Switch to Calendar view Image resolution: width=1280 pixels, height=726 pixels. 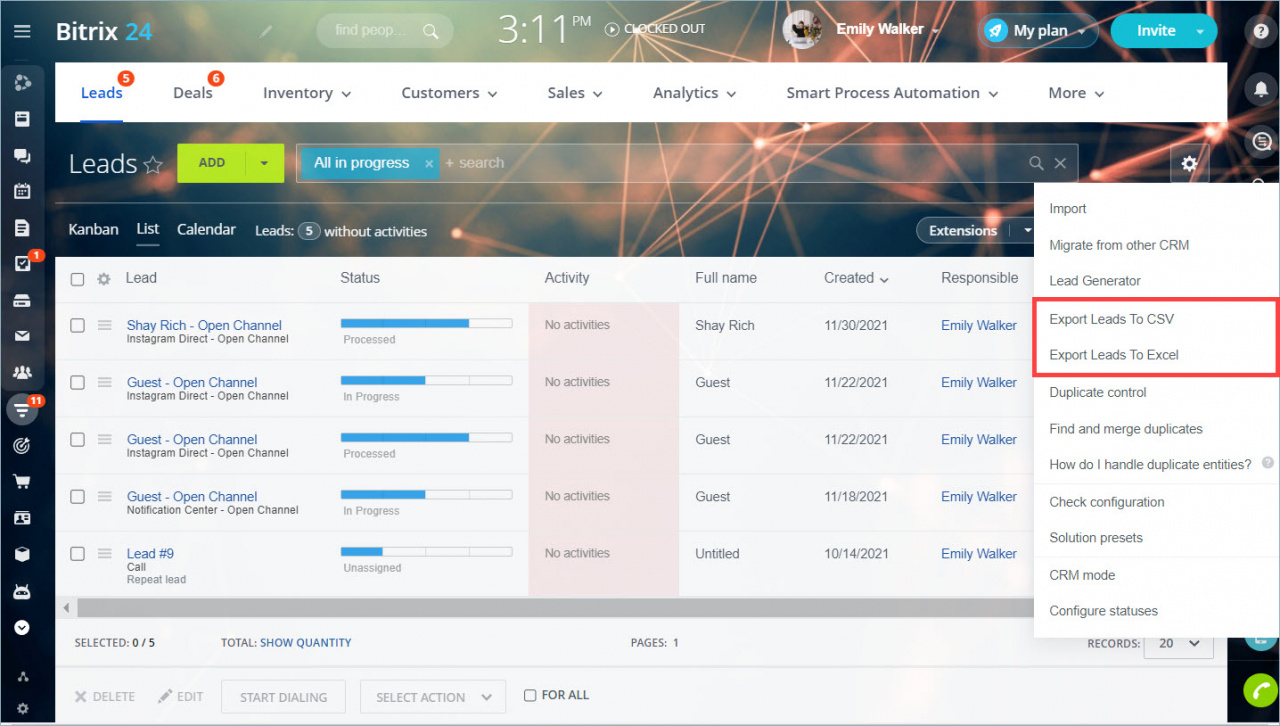pyautogui.click(x=206, y=229)
